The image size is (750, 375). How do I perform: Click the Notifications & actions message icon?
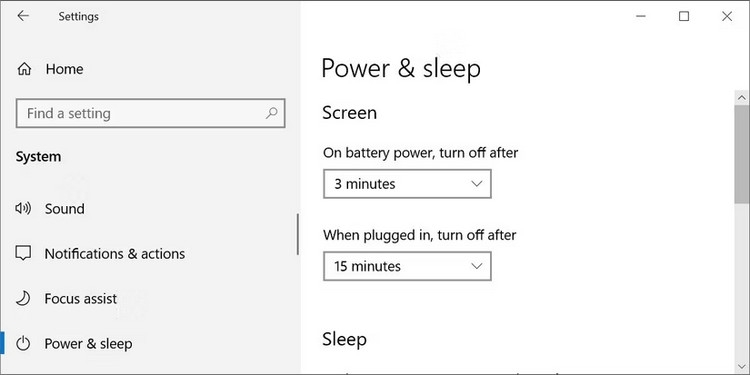click(23, 254)
